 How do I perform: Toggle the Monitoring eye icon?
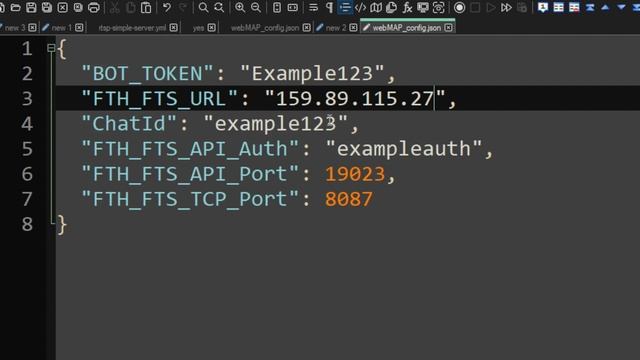pos(438,7)
